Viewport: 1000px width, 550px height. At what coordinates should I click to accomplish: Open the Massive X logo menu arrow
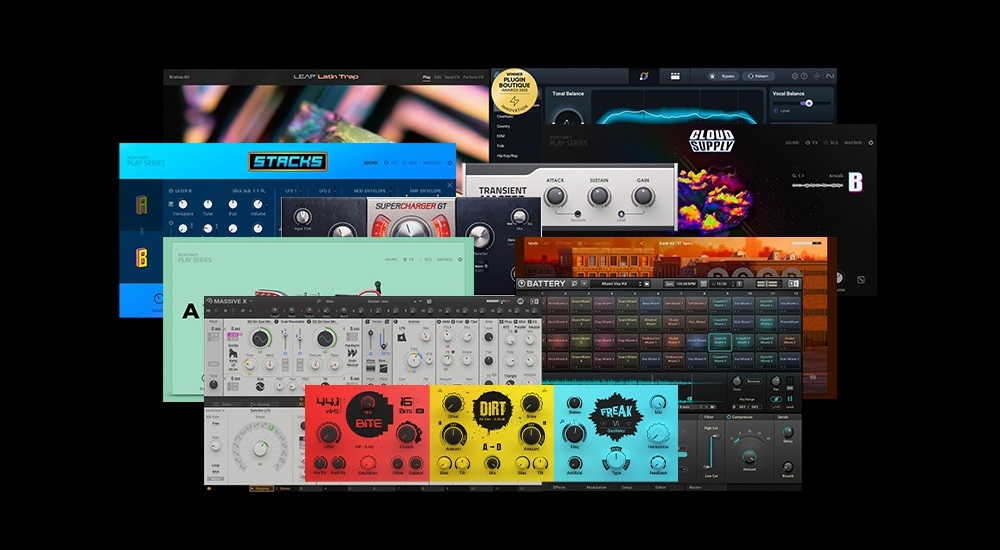(x=251, y=301)
